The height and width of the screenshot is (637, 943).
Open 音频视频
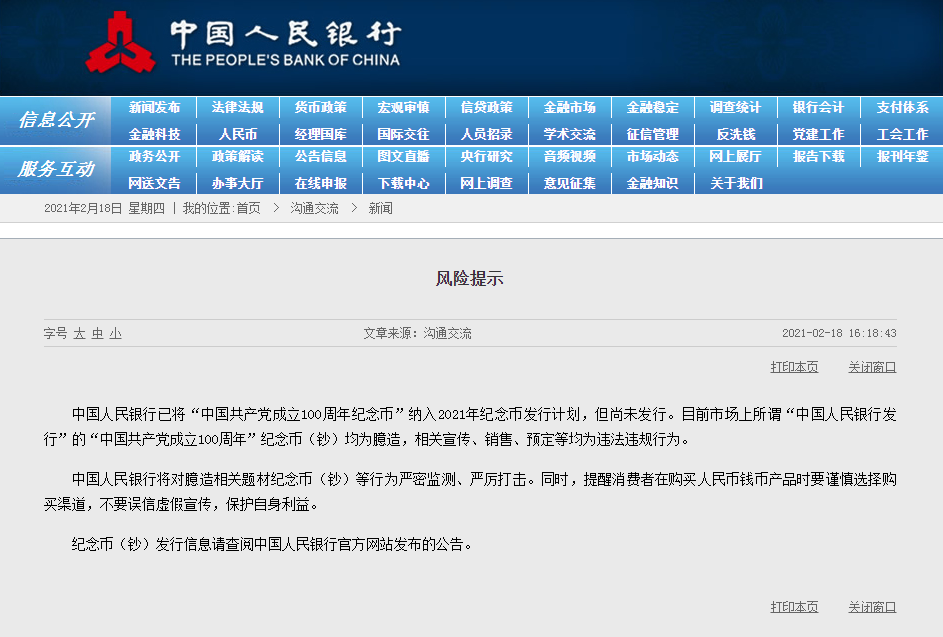(569, 156)
